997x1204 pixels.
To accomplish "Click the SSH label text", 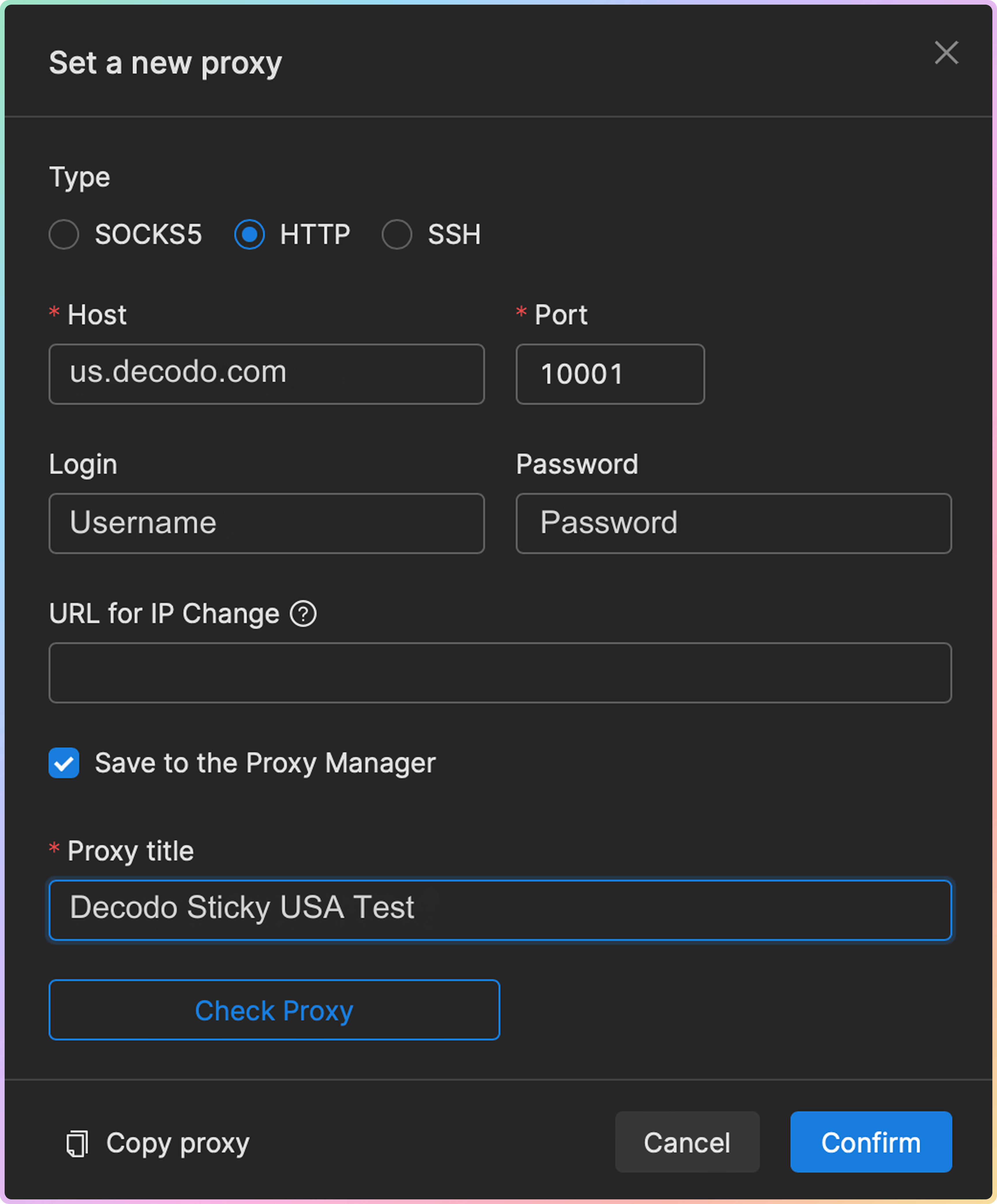I will click(x=454, y=234).
